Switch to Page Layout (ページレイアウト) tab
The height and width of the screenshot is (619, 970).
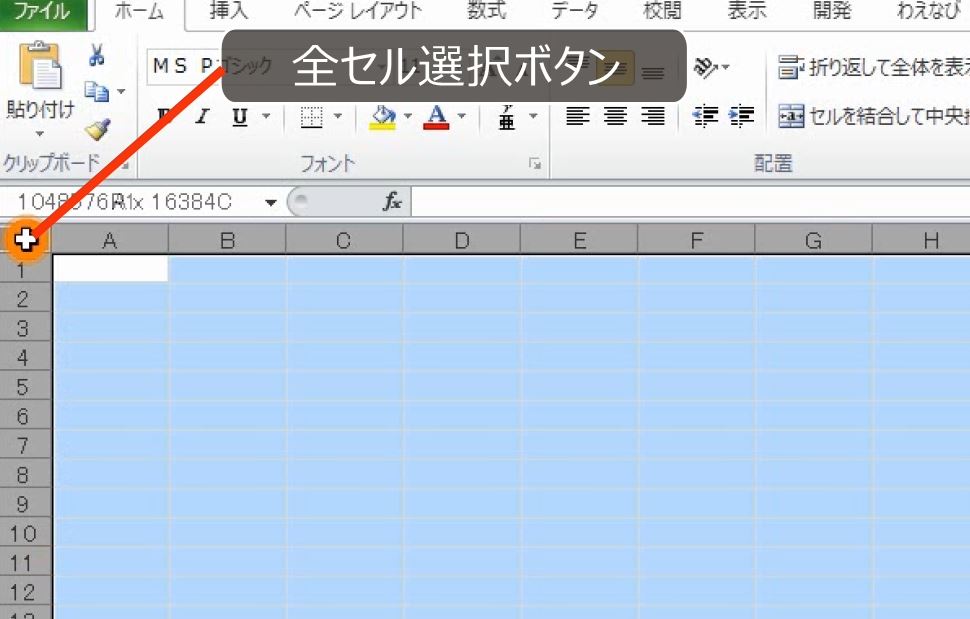tap(358, 12)
